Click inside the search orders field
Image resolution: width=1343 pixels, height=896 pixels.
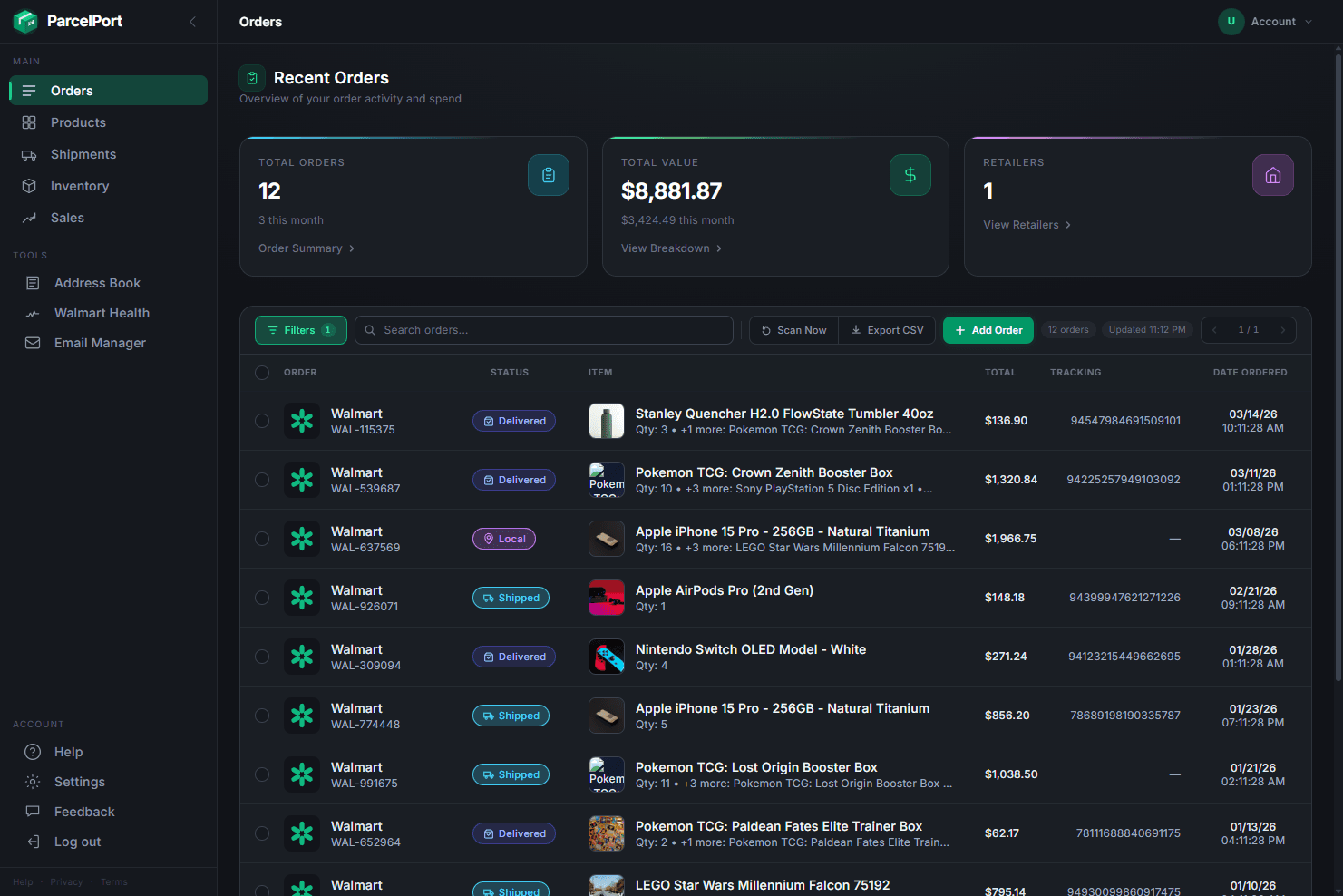[544, 329]
